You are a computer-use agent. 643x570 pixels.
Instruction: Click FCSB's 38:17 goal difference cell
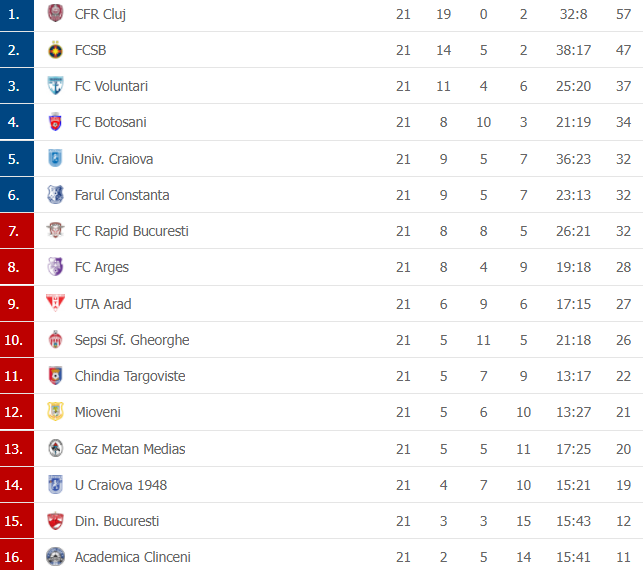tap(573, 50)
